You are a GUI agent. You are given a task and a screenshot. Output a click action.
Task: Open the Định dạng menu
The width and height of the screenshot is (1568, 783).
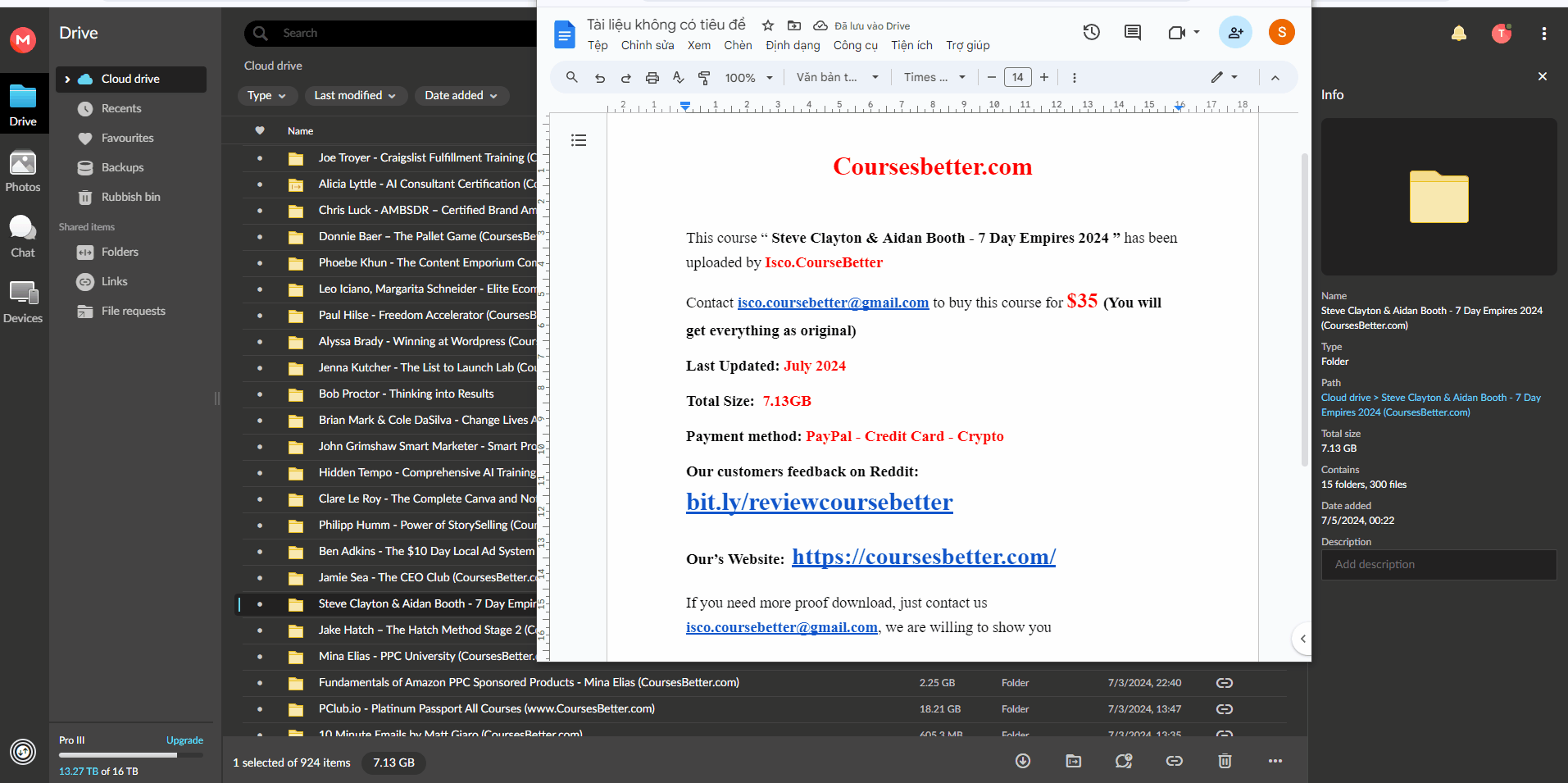point(793,45)
